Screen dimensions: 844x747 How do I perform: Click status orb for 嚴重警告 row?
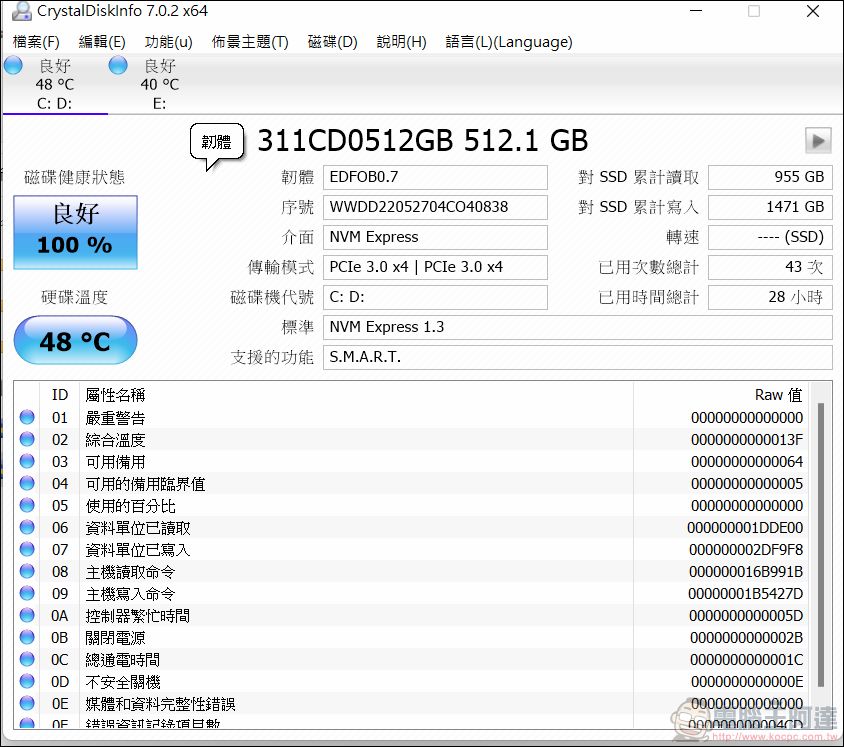[27, 418]
